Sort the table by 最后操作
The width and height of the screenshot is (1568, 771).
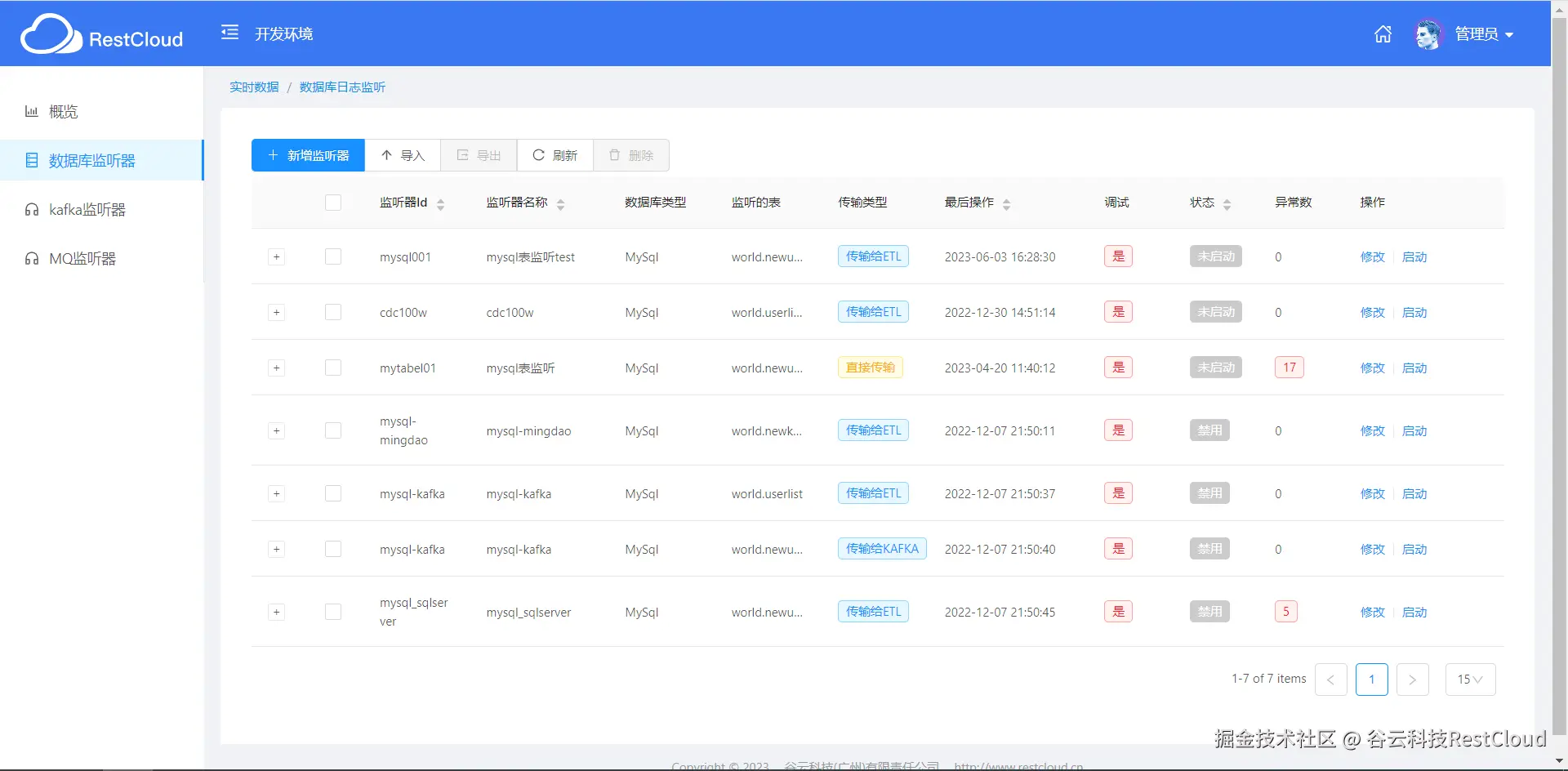(1007, 204)
